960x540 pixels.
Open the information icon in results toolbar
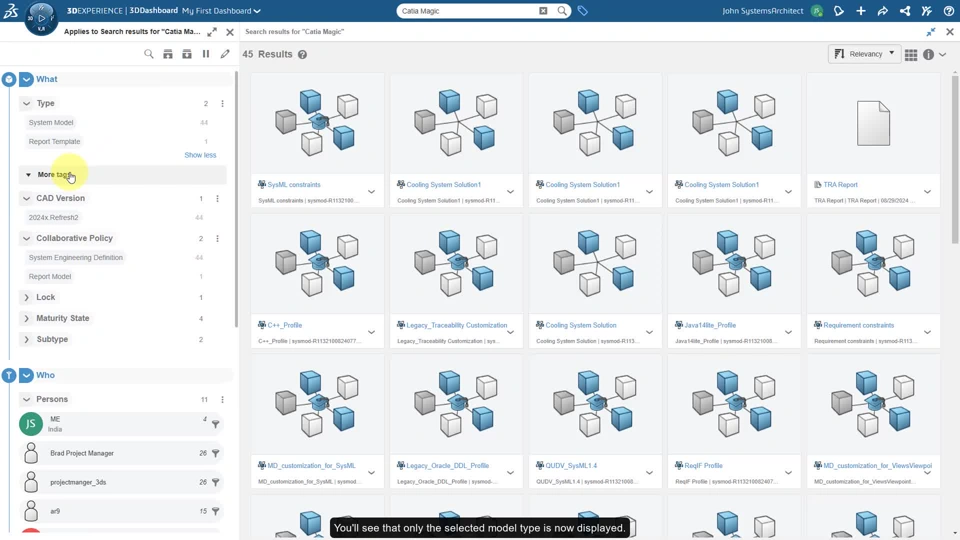pos(928,54)
